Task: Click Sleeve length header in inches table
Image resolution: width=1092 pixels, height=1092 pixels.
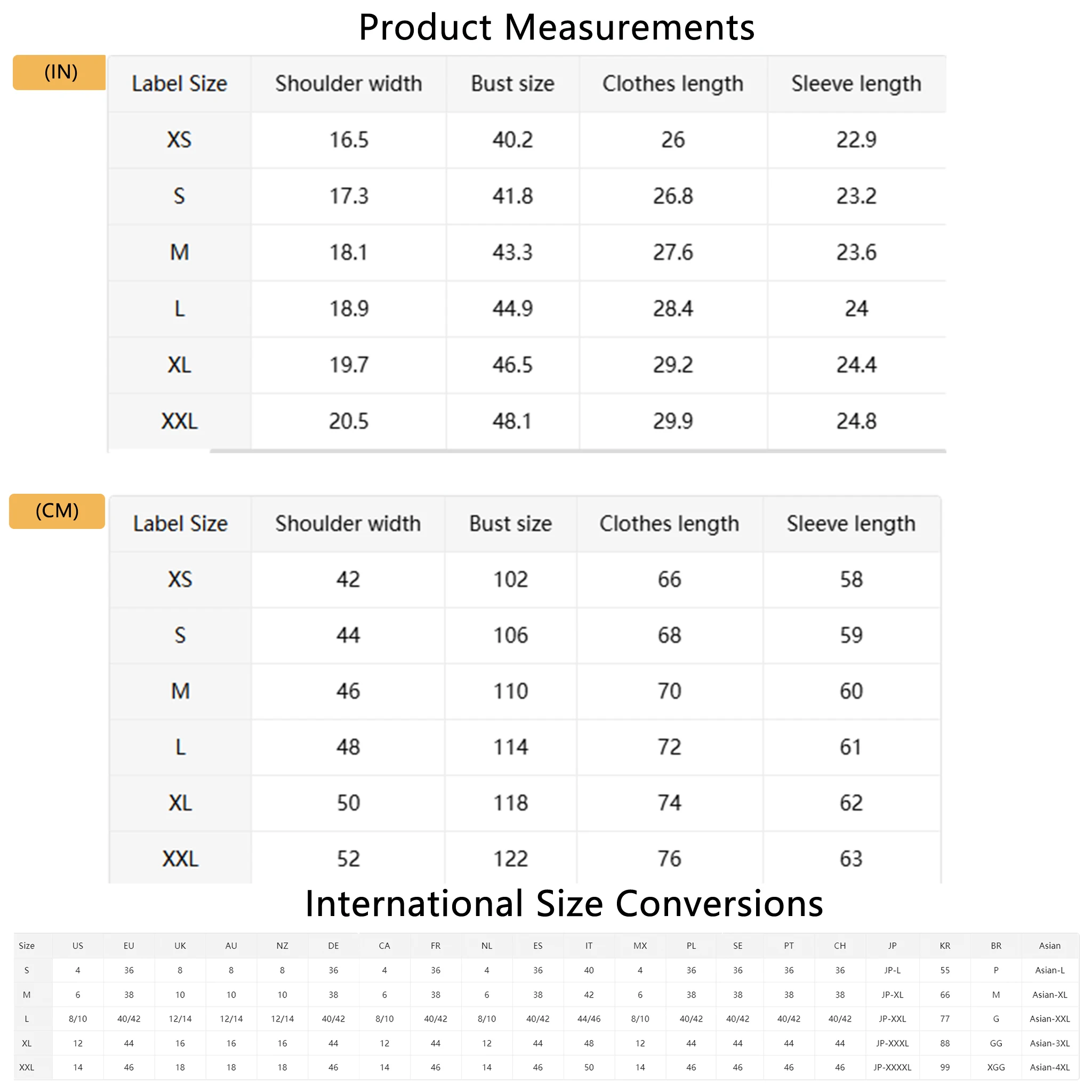Action: pos(856,84)
